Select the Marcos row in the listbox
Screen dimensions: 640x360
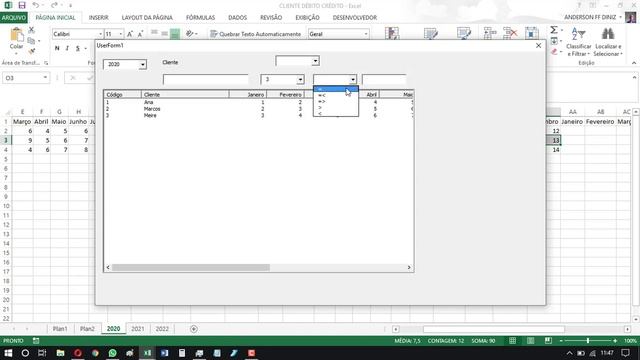[259, 109]
